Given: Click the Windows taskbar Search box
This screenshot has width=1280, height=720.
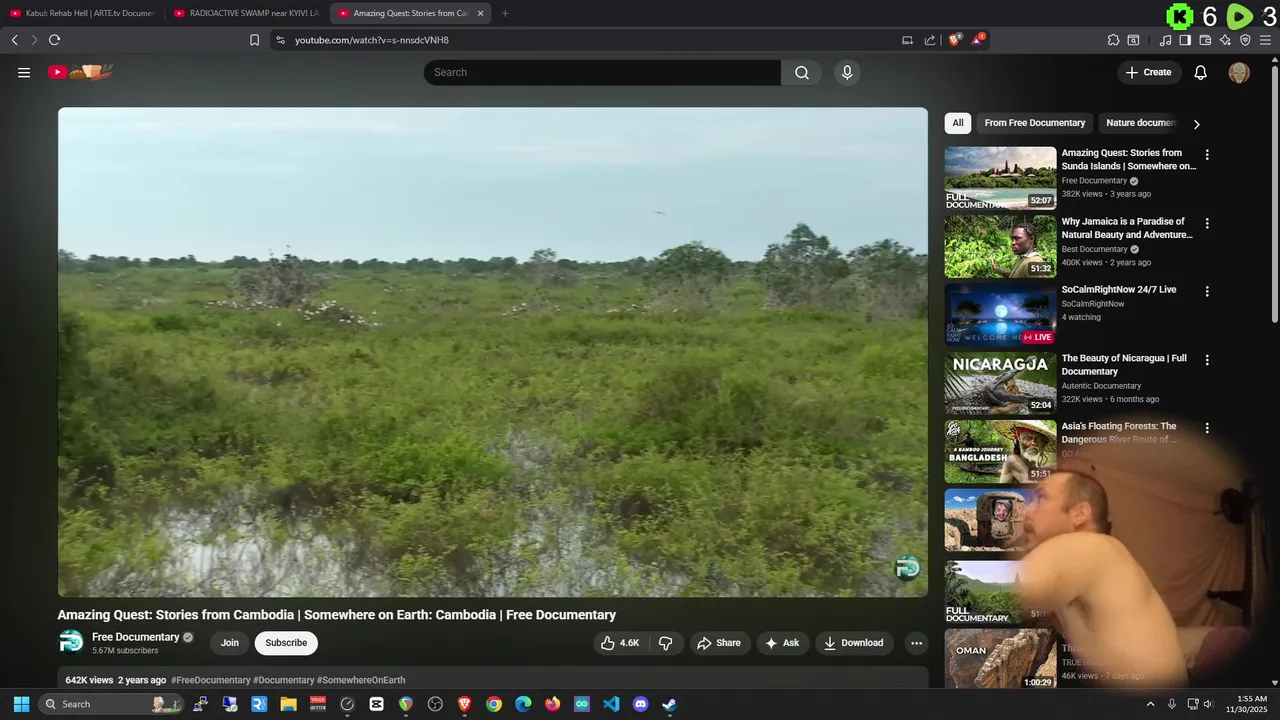Looking at the screenshot, I should [x=111, y=704].
